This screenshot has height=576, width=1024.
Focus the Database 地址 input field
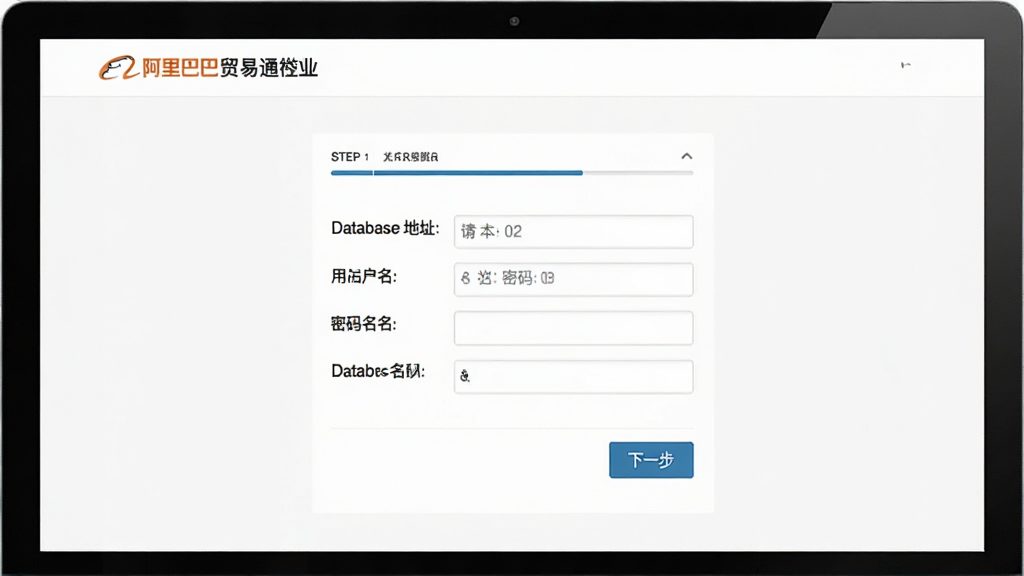point(573,232)
